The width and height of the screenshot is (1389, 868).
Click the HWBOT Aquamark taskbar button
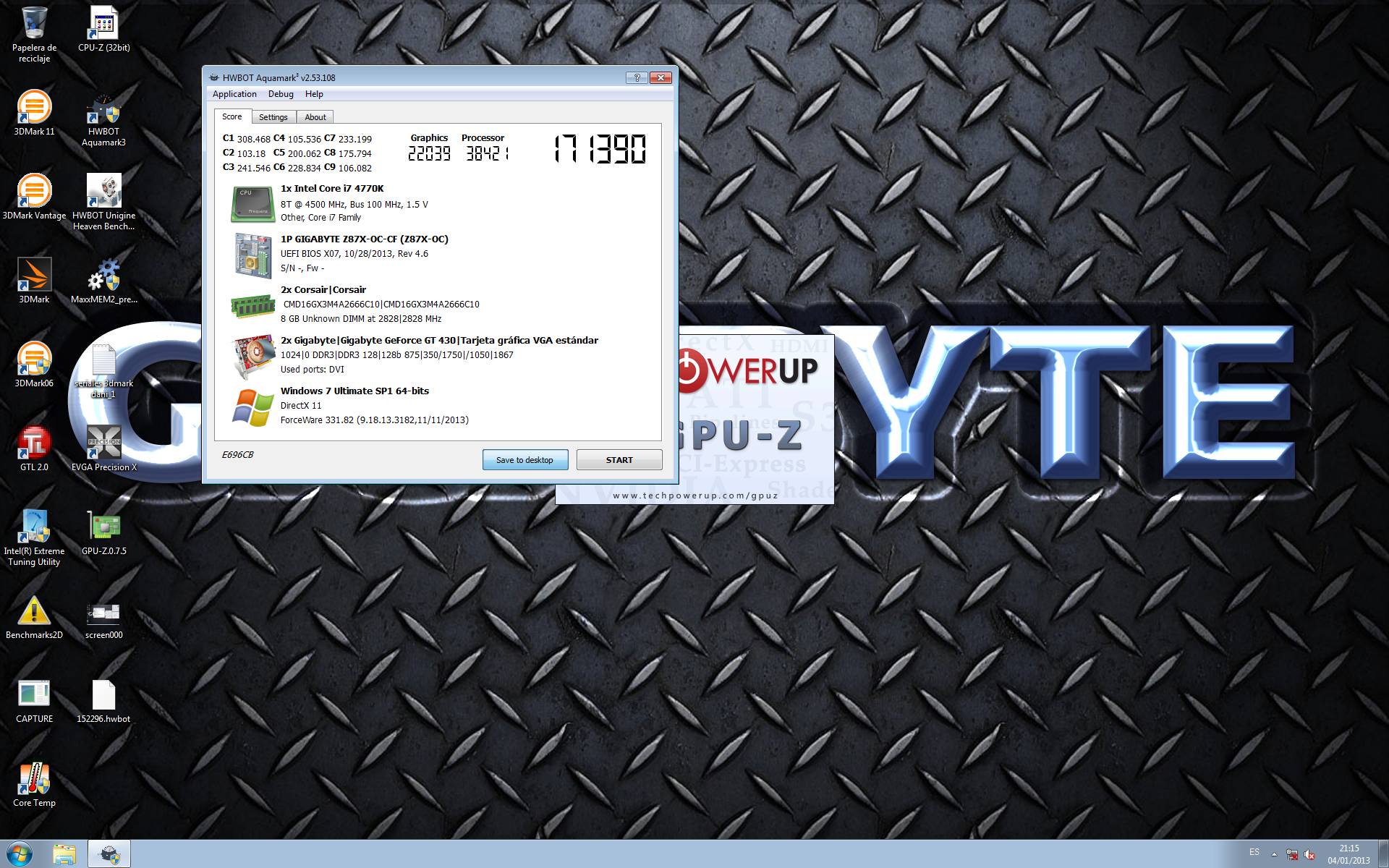[x=109, y=854]
